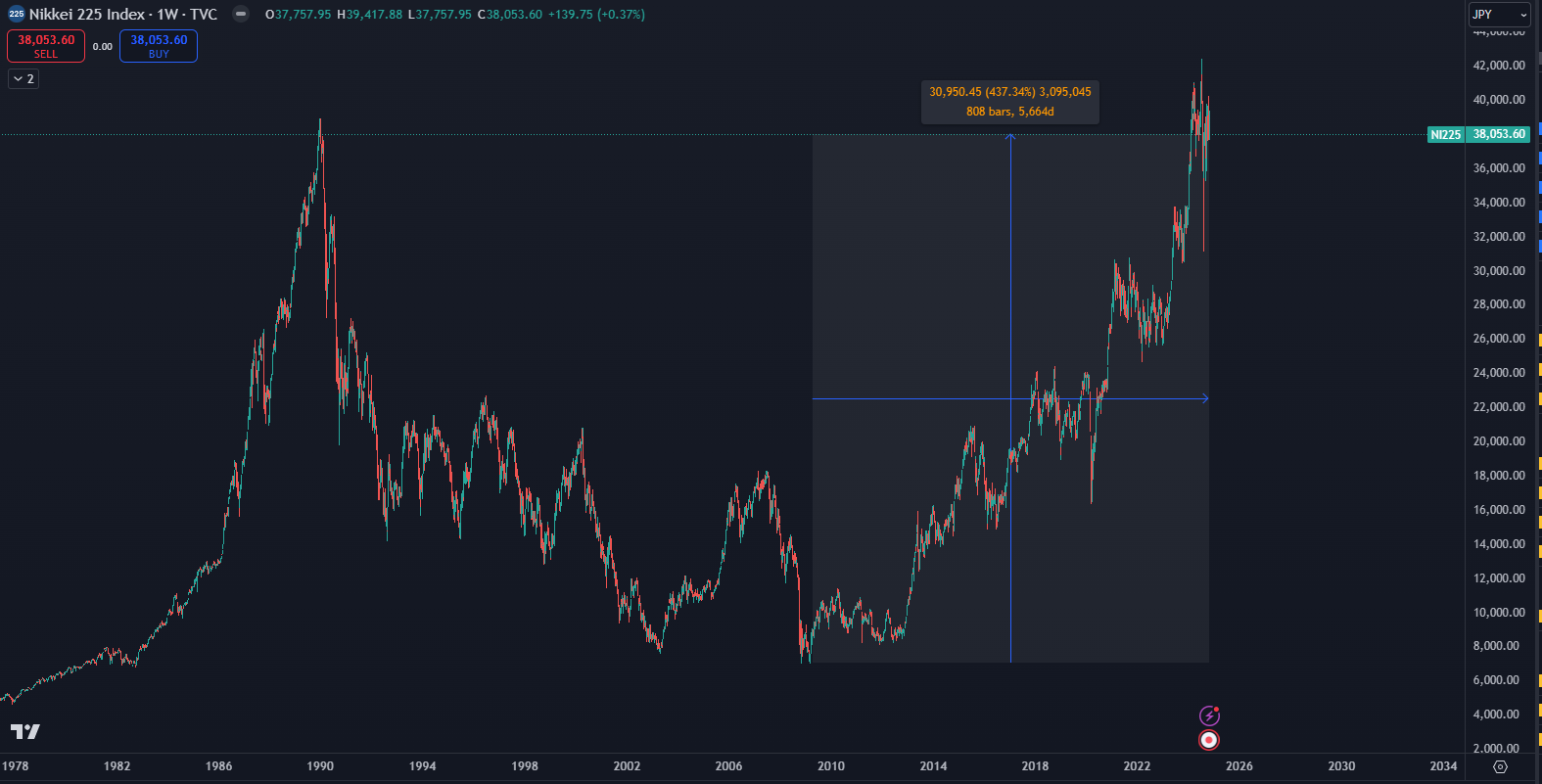This screenshot has width=1542, height=784.
Task: Click the 30,000.00 price axis label
Action: (1499, 271)
